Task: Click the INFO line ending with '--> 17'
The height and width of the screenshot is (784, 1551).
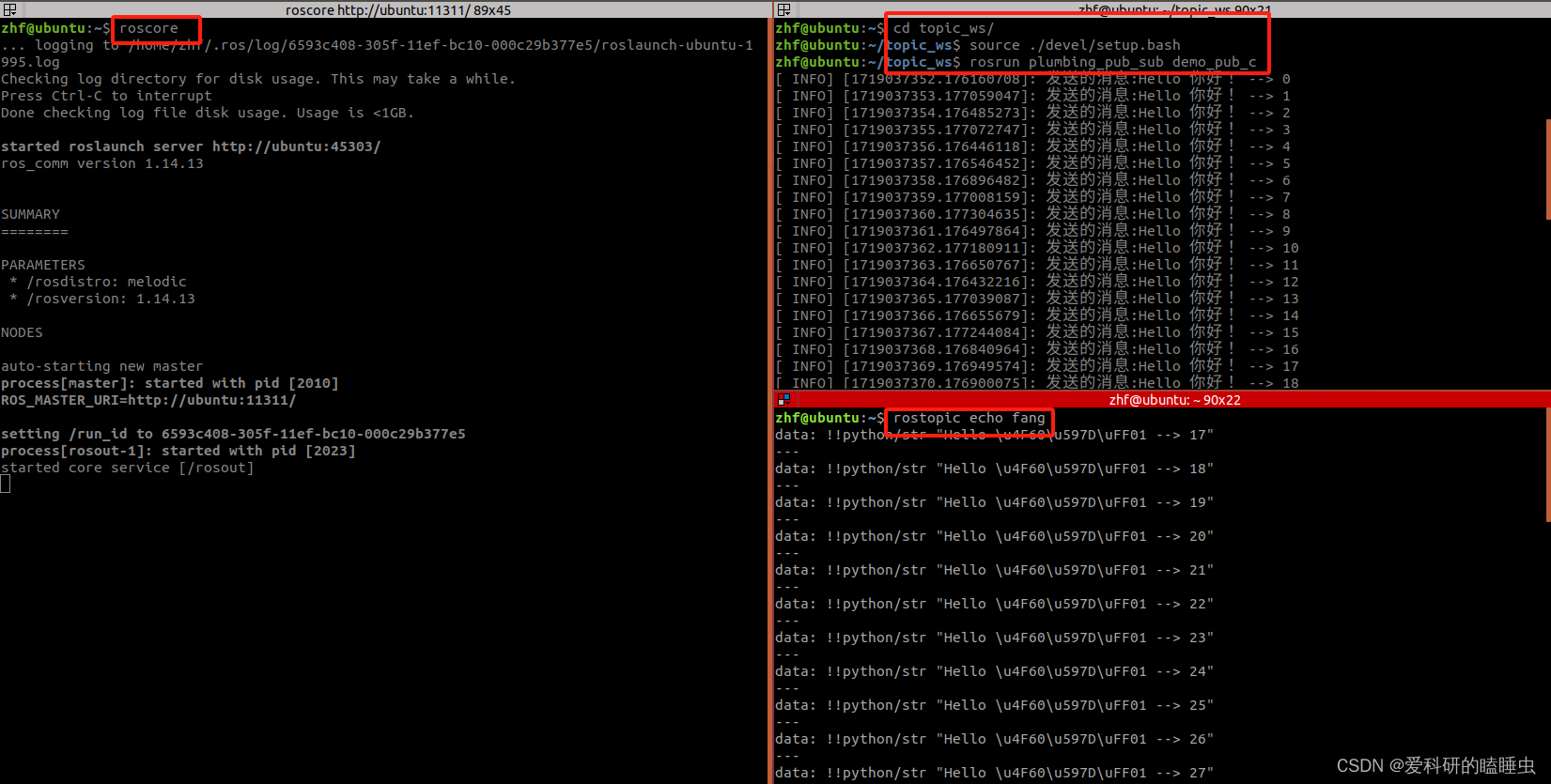Action: (1037, 366)
